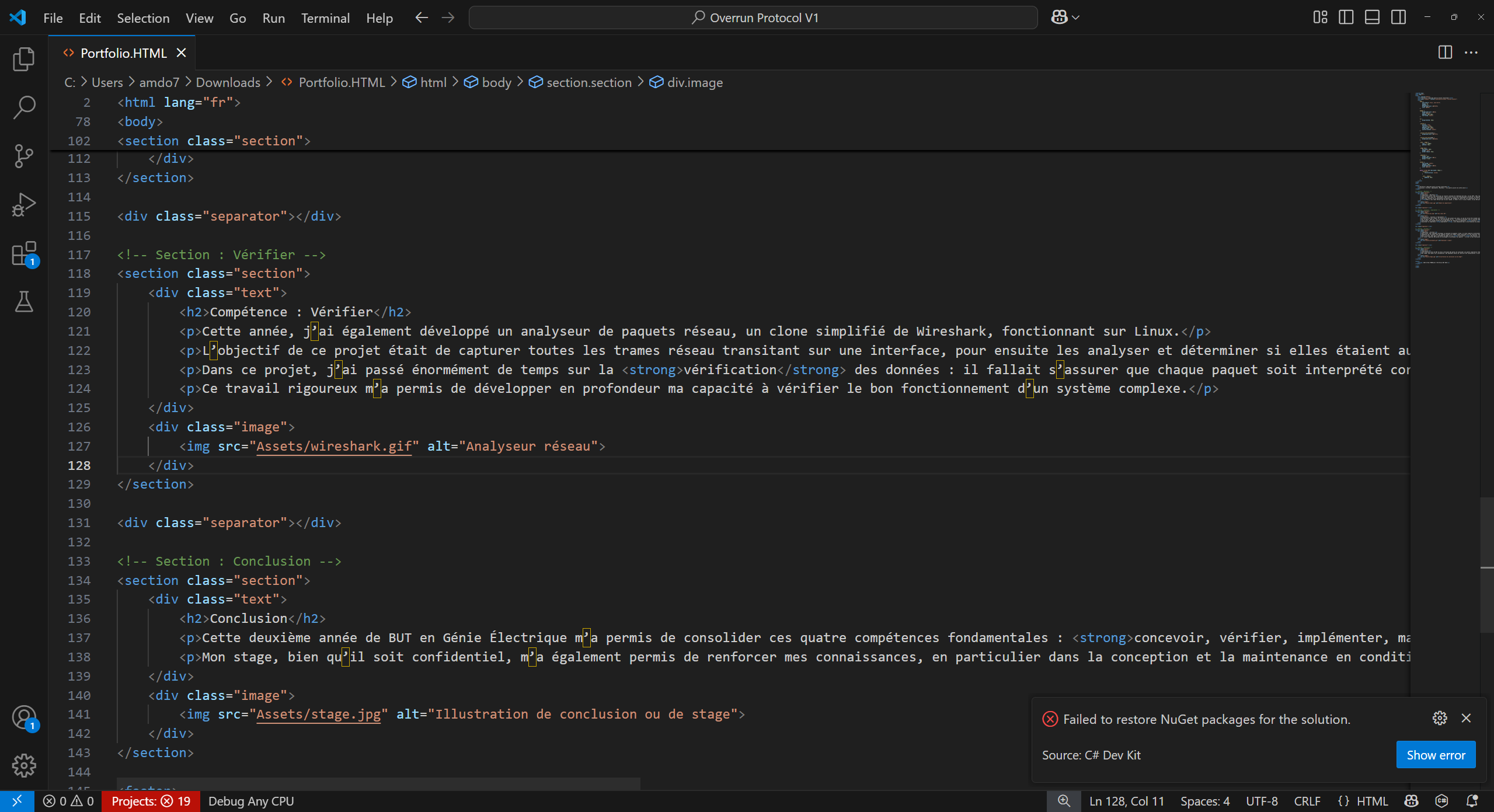Toggle the bottom panel
The height and width of the screenshot is (812, 1494).
click(x=1373, y=18)
